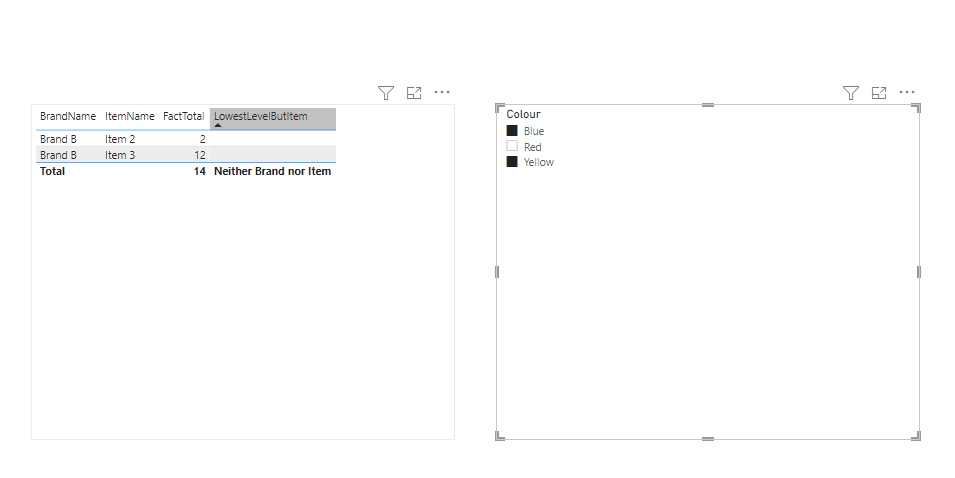Click the FactTotal value 12
955x478 pixels.
200,155
